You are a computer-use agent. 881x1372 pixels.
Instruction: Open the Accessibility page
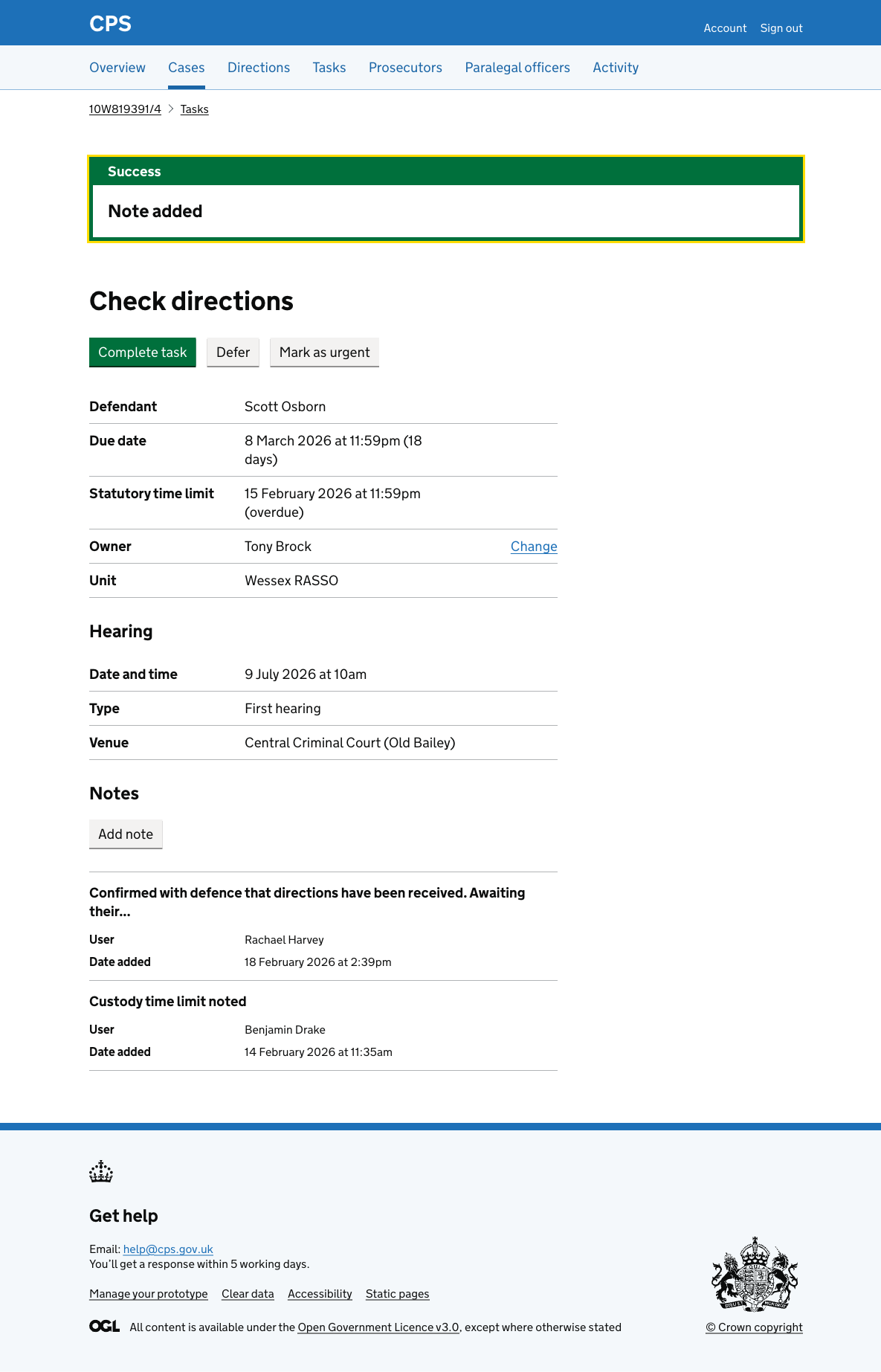[x=320, y=1294]
